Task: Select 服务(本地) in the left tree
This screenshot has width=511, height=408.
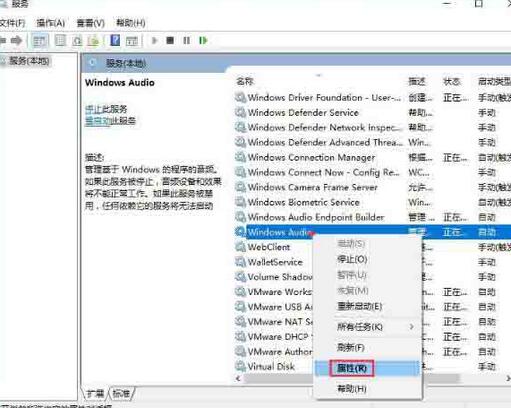Action: tap(29, 61)
